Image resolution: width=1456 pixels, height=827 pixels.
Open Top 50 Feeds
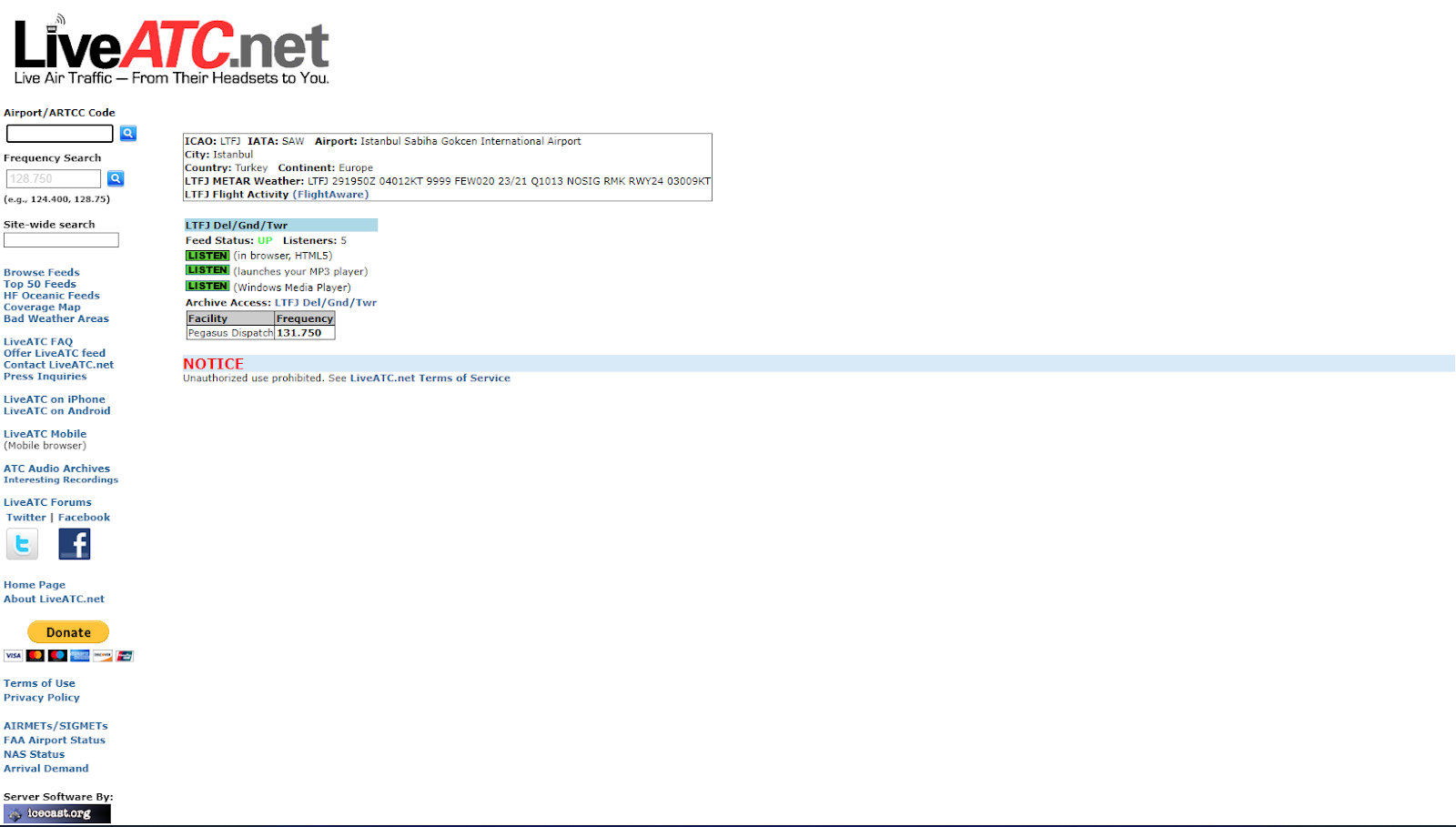pyautogui.click(x=40, y=284)
